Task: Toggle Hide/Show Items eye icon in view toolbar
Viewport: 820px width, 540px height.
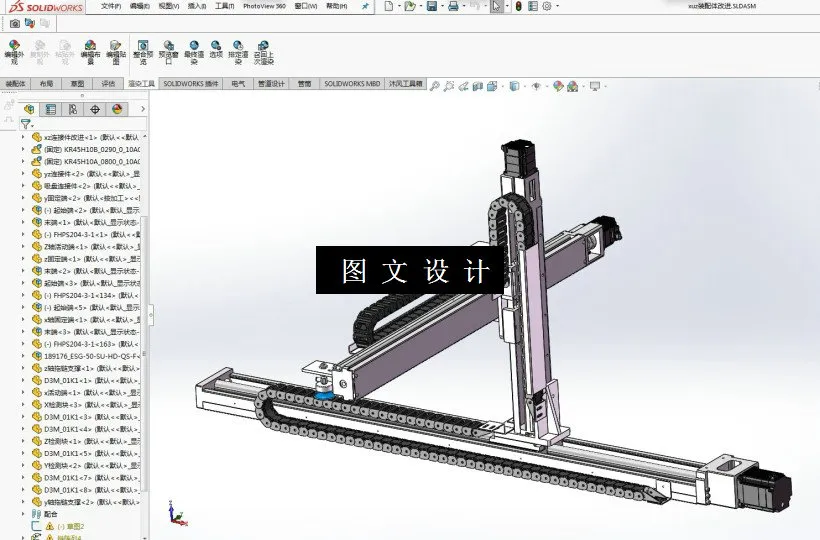Action: 536,86
